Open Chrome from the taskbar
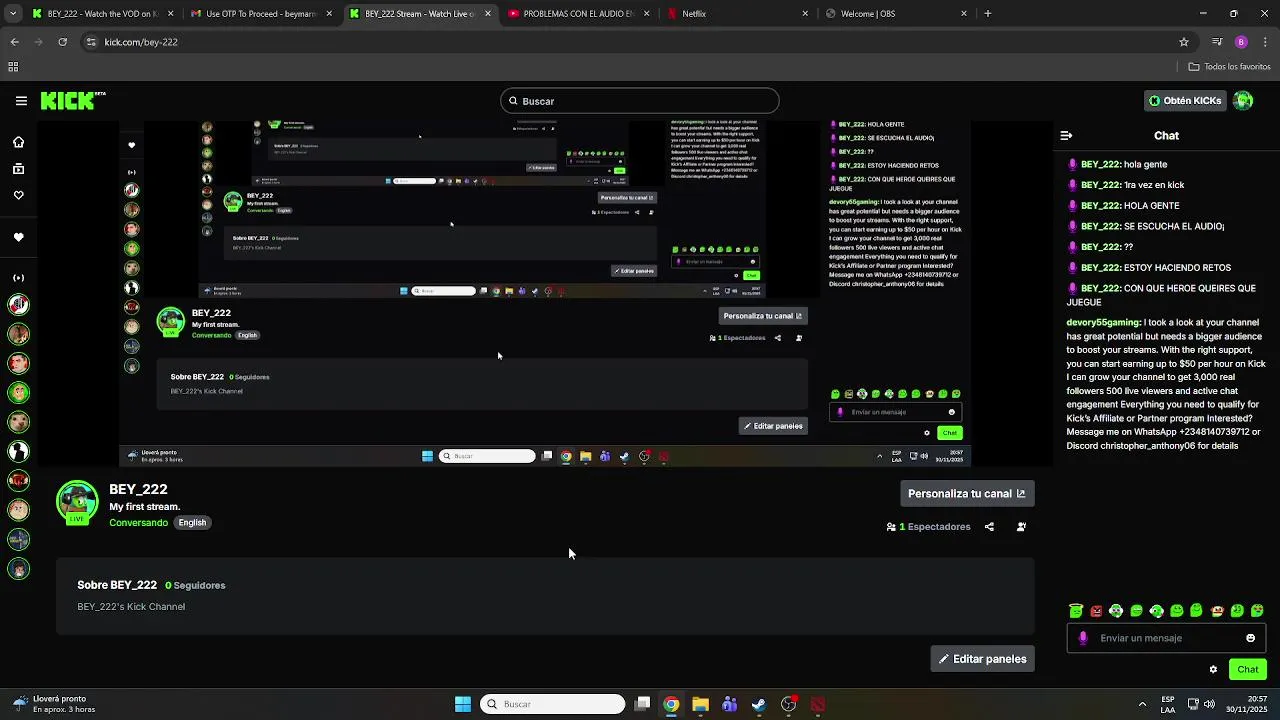The image size is (1280, 720). click(671, 704)
